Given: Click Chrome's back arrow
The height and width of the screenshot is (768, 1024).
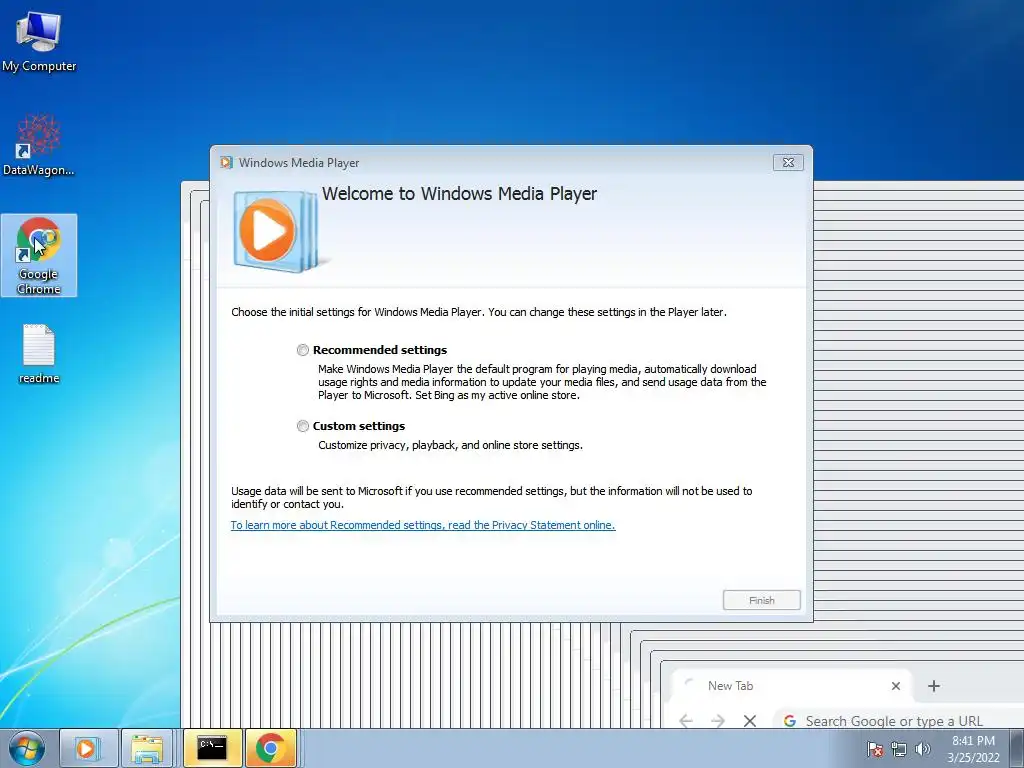Looking at the screenshot, I should point(686,721).
